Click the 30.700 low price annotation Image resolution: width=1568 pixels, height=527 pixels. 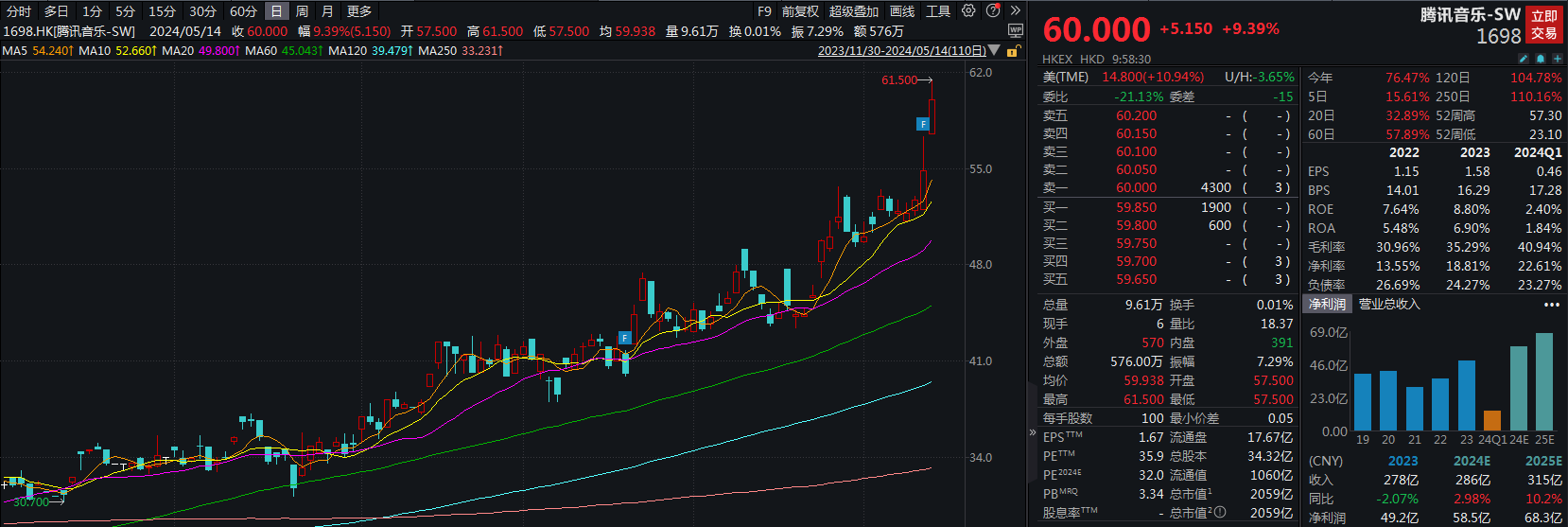[x=30, y=501]
